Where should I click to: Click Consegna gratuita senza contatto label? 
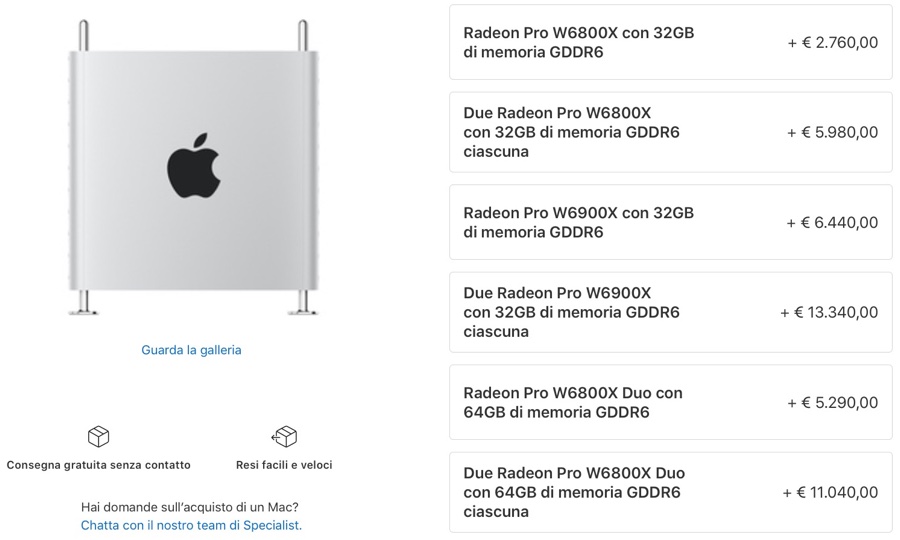(x=99, y=465)
